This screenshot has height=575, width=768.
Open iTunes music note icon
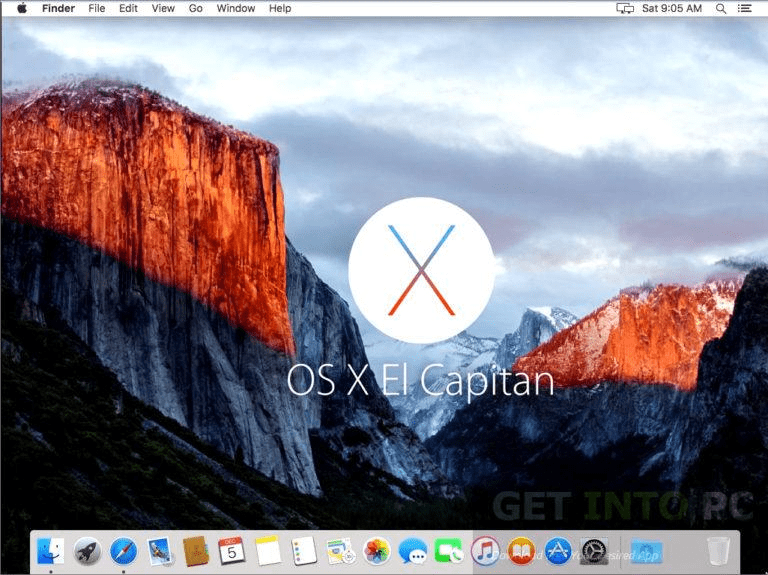click(485, 551)
